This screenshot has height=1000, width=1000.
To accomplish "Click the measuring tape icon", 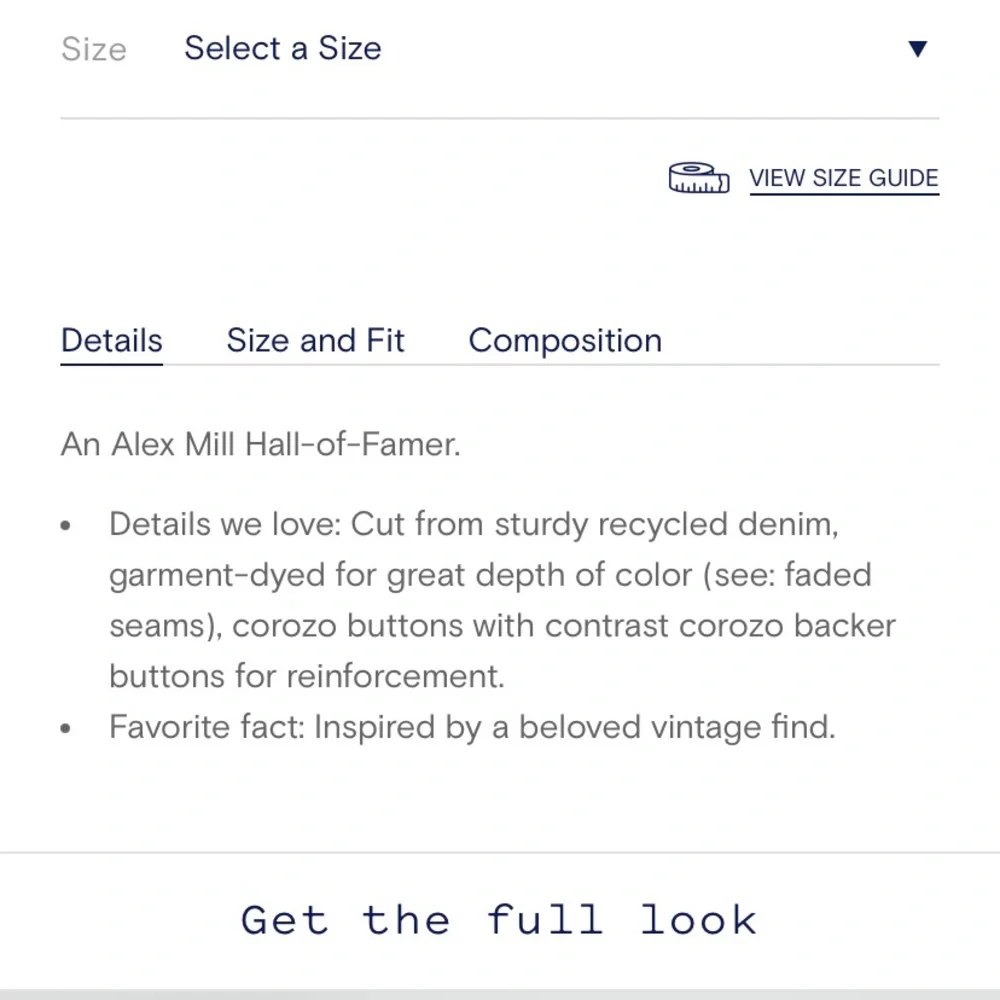I will click(698, 178).
